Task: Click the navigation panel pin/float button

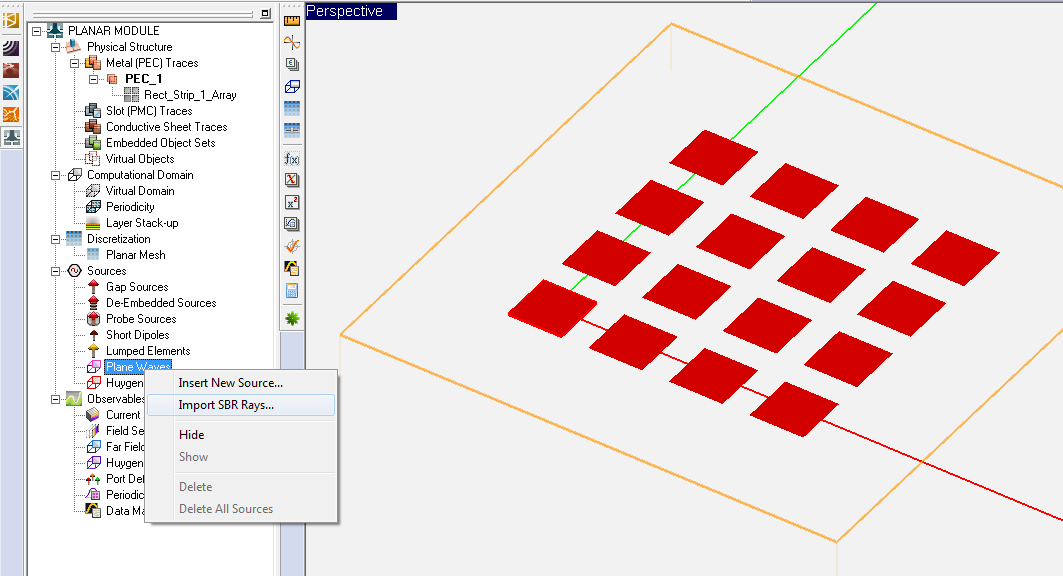Action: [x=264, y=13]
